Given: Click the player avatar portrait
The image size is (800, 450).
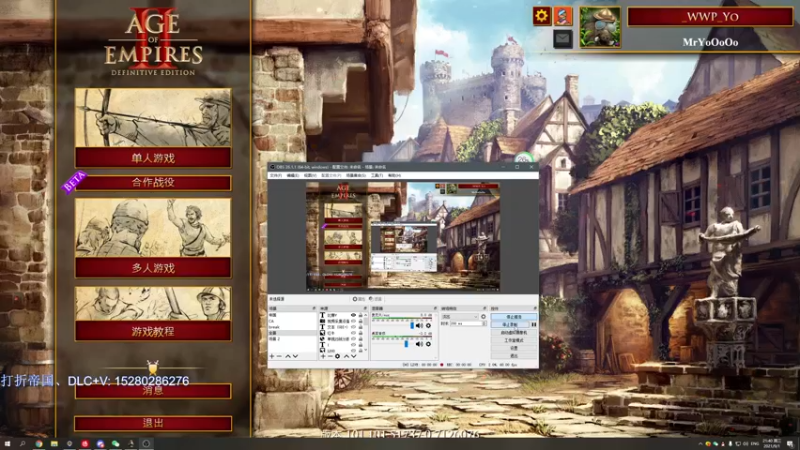Looking at the screenshot, I should point(600,27).
